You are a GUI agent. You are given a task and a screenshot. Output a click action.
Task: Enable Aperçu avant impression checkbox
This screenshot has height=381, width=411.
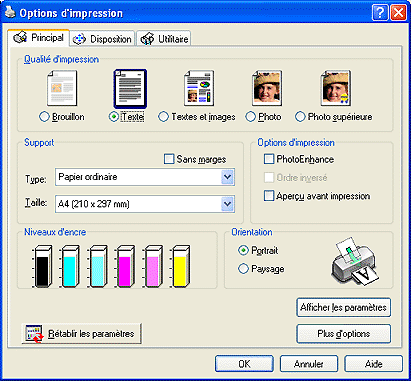tap(269, 195)
